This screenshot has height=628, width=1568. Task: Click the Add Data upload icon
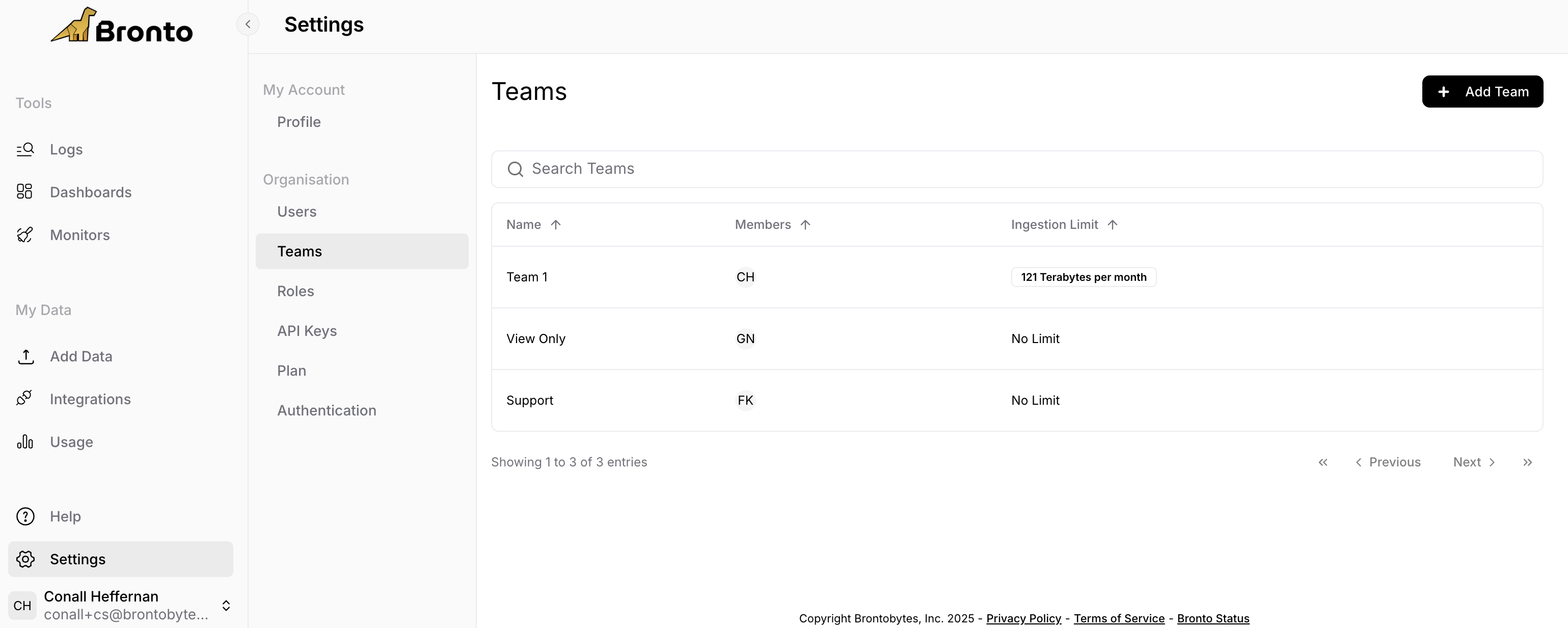26,356
